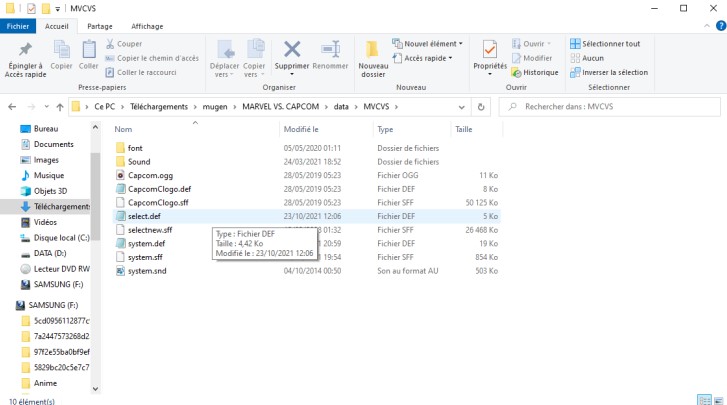The image size is (727, 405).
Task: Open the Affichage ribbon tab
Action: pos(147,26)
